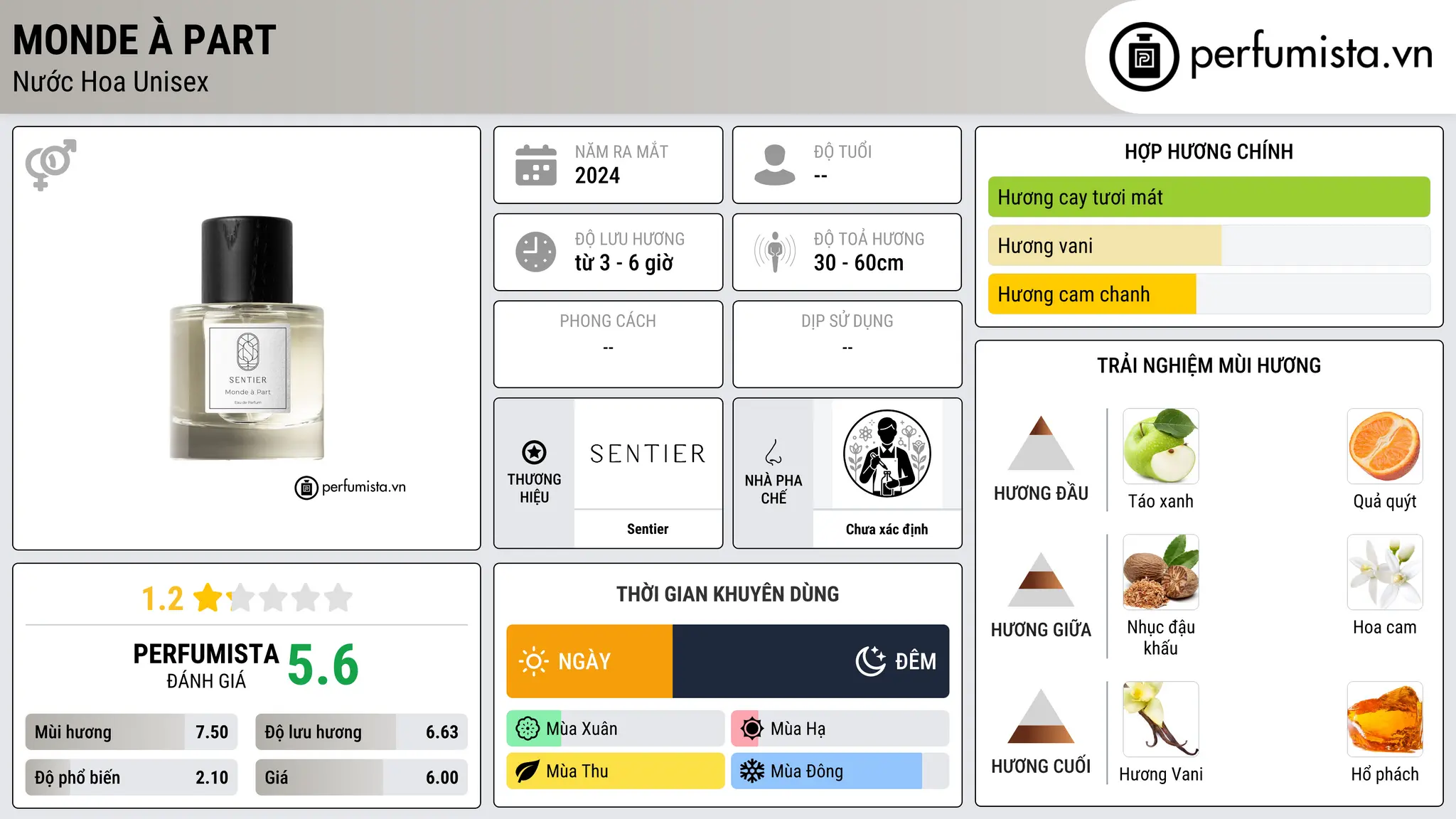The image size is (1456, 819).
Task: Click the spring flower icon for Mùa Xuân
Action: [x=528, y=729]
